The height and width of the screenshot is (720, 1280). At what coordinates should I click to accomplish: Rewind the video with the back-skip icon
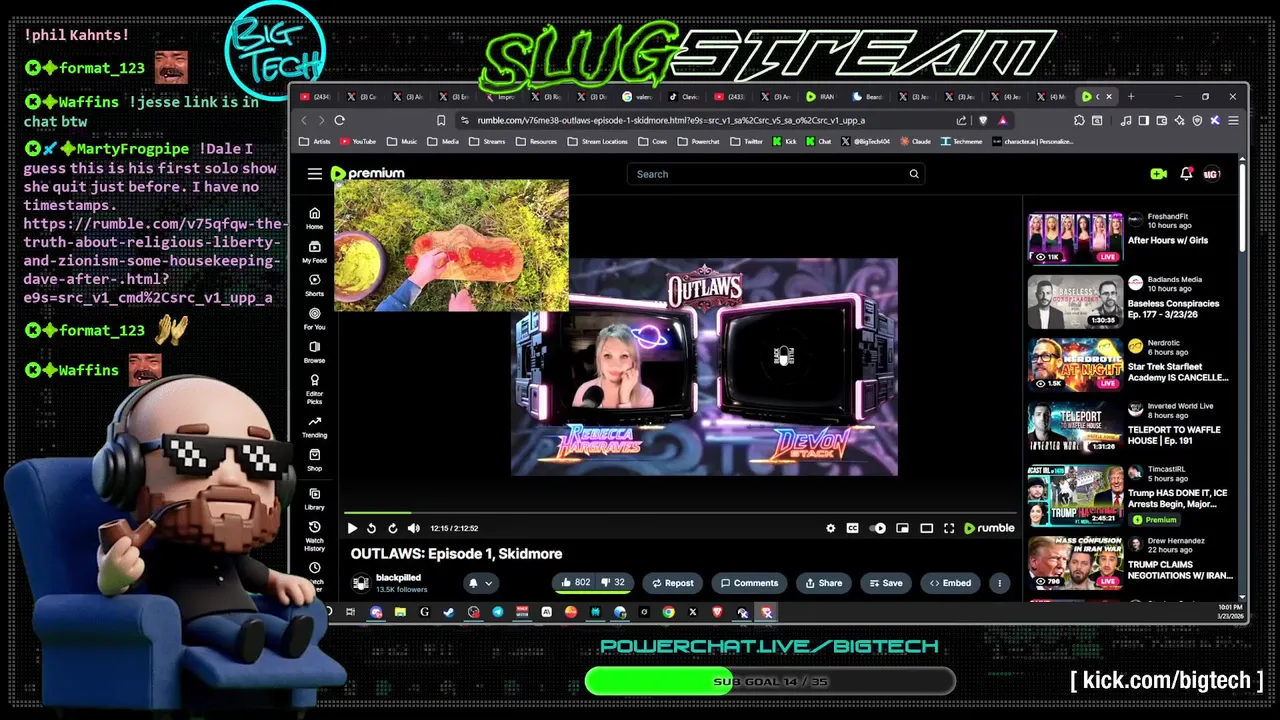coord(371,528)
